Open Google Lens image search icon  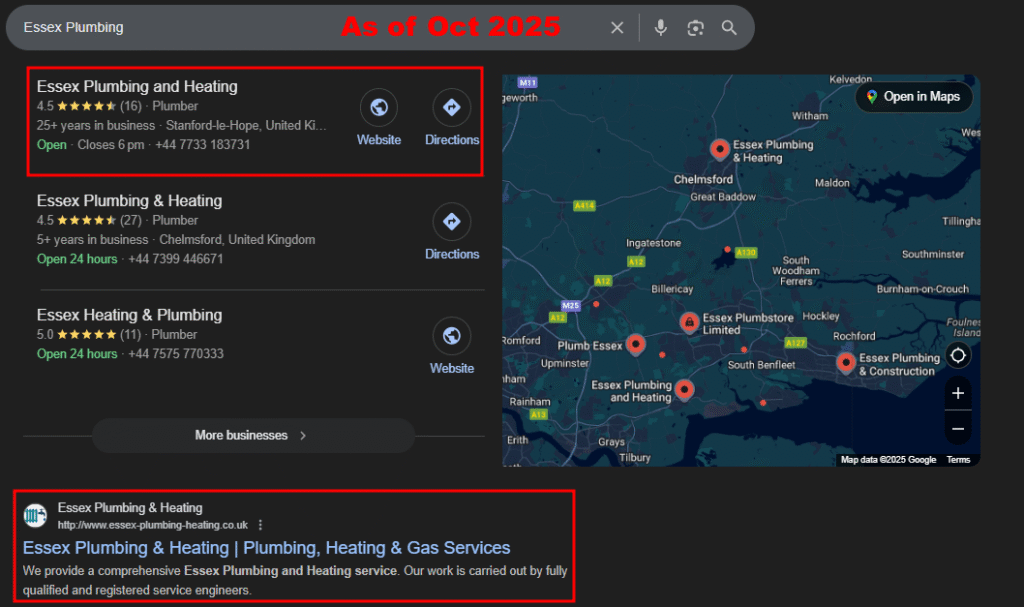click(696, 28)
